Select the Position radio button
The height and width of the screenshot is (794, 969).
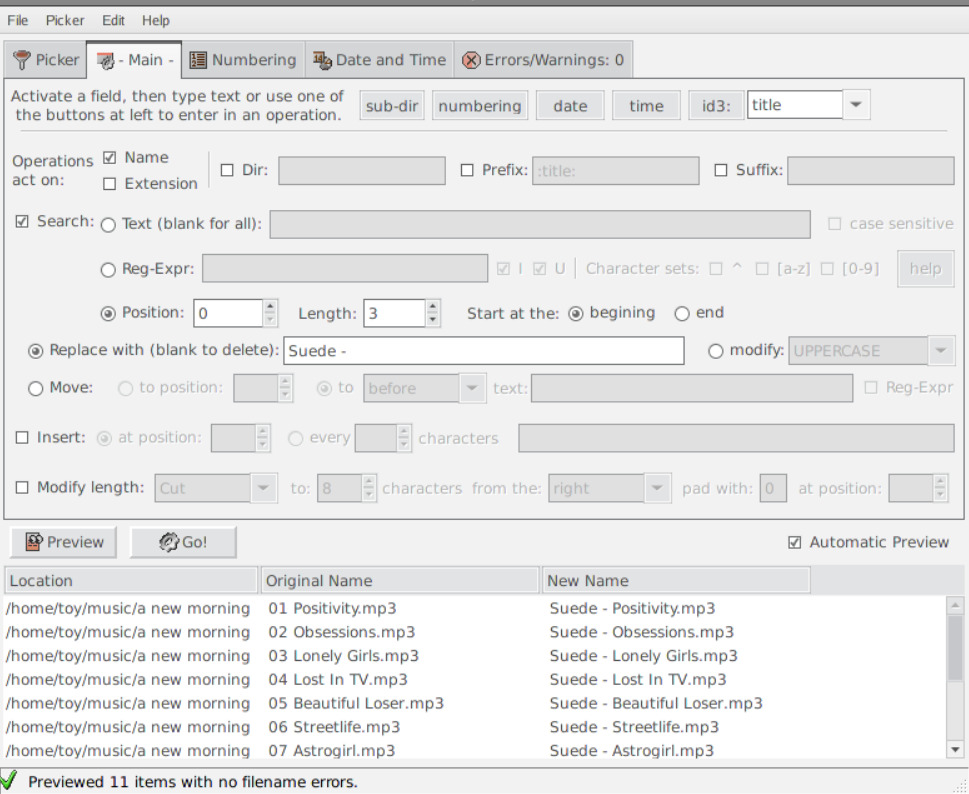[108, 313]
